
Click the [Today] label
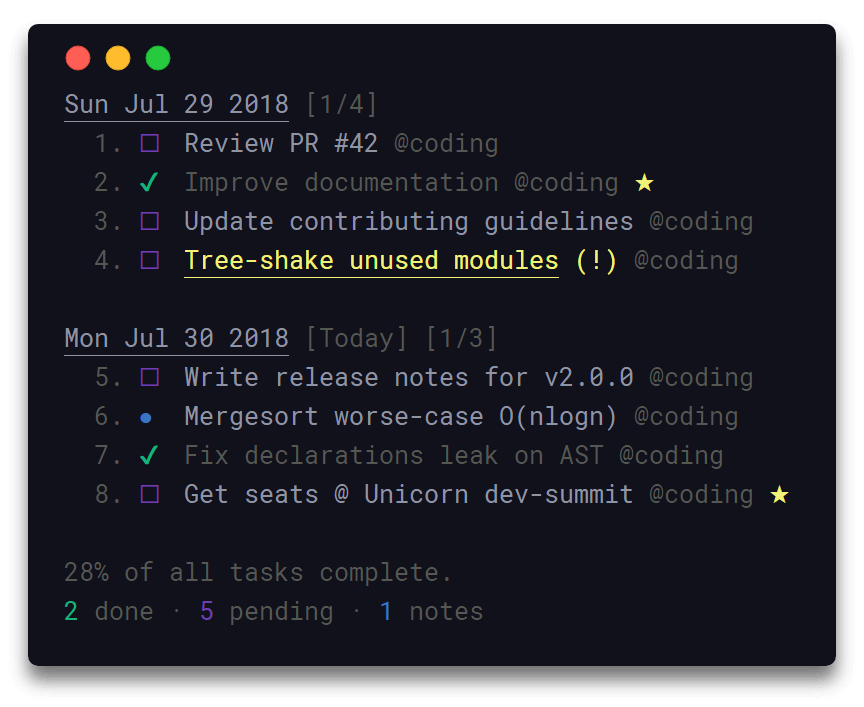coord(356,338)
